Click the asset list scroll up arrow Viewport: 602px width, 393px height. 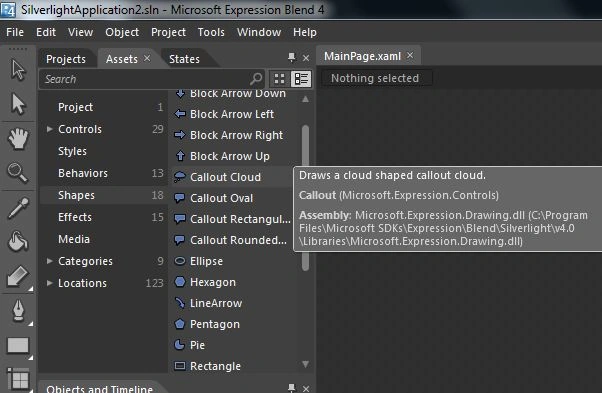click(306, 99)
